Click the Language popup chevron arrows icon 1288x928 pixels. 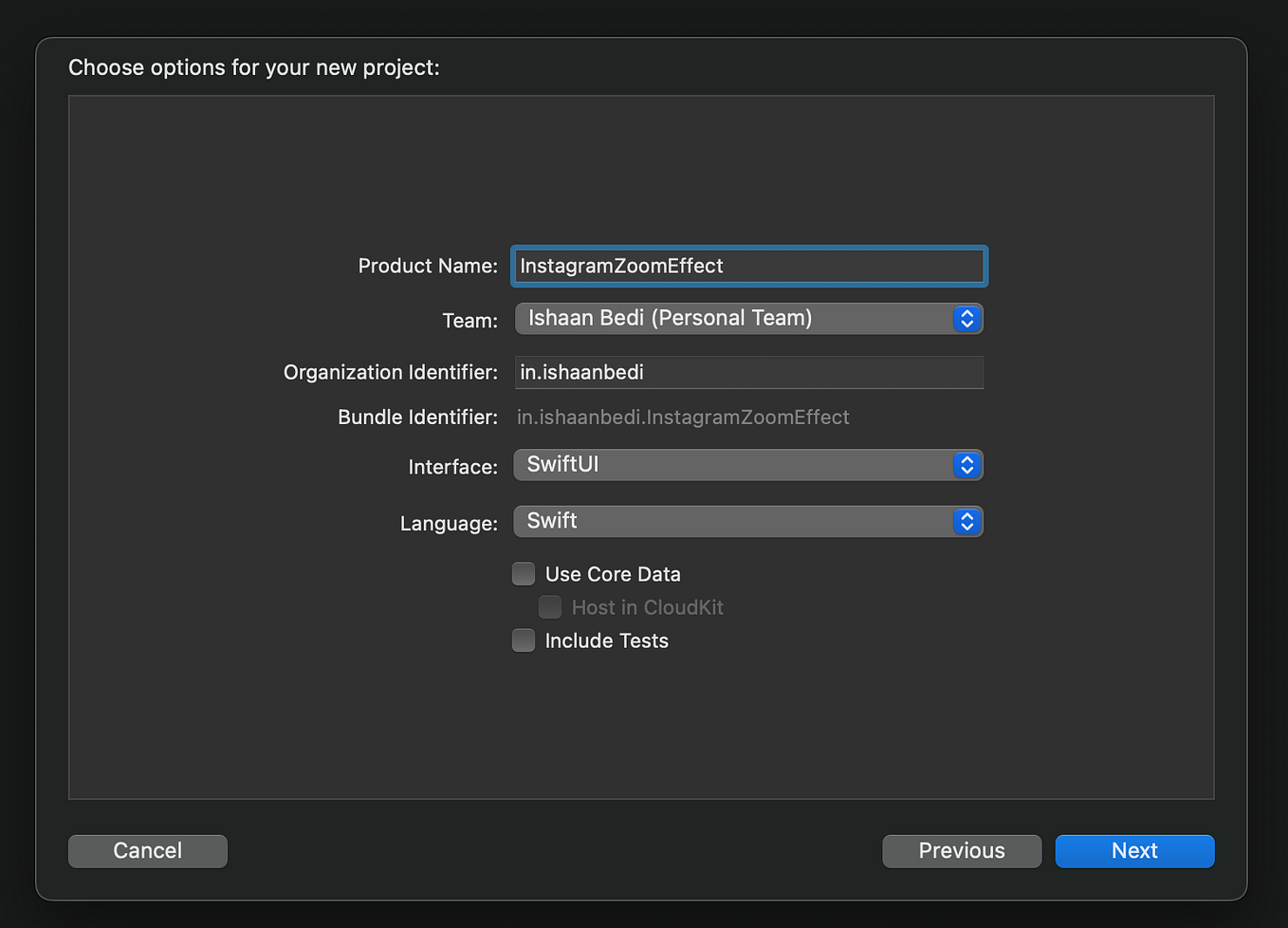[x=966, y=522]
